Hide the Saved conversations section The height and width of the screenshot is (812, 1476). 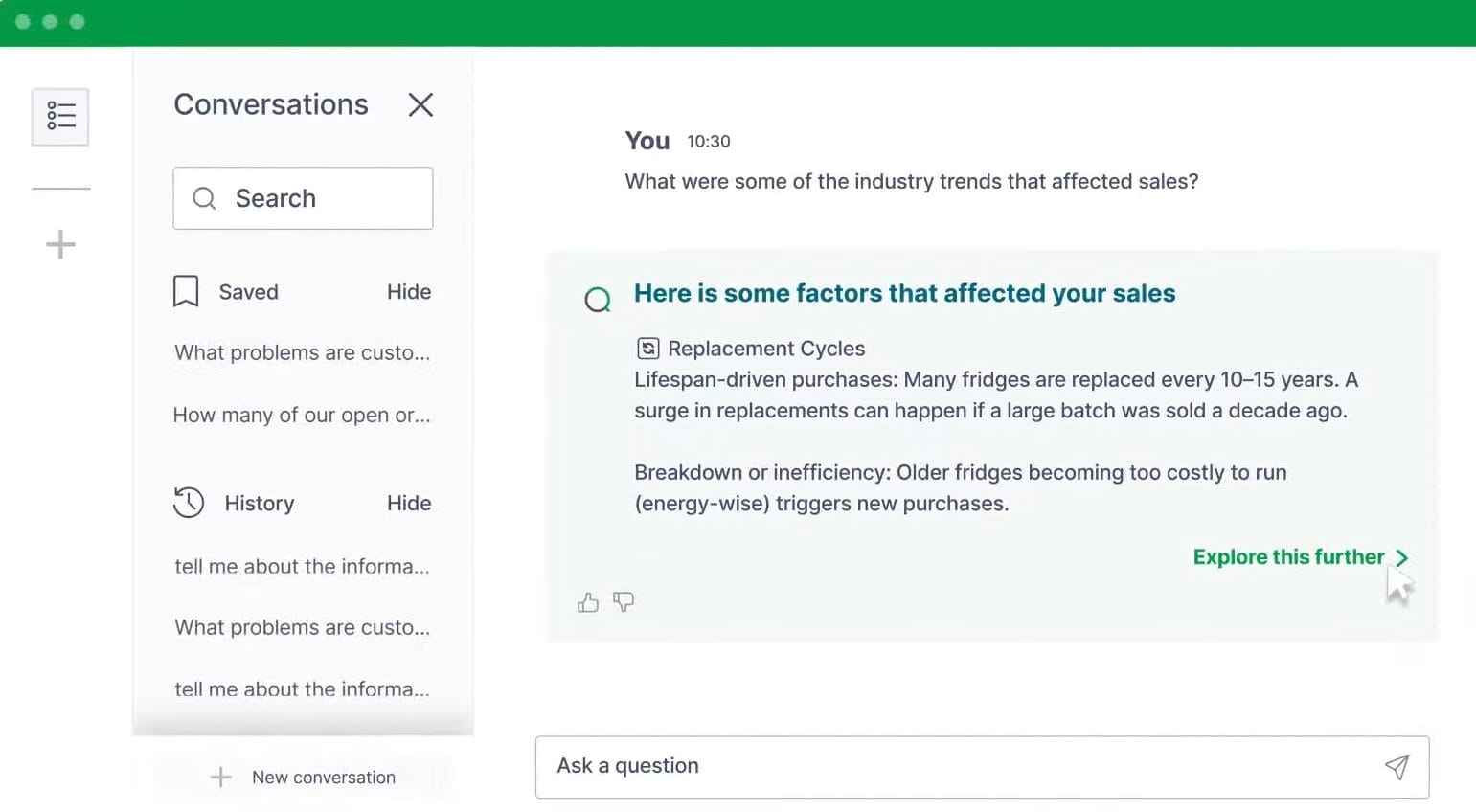pos(408,291)
